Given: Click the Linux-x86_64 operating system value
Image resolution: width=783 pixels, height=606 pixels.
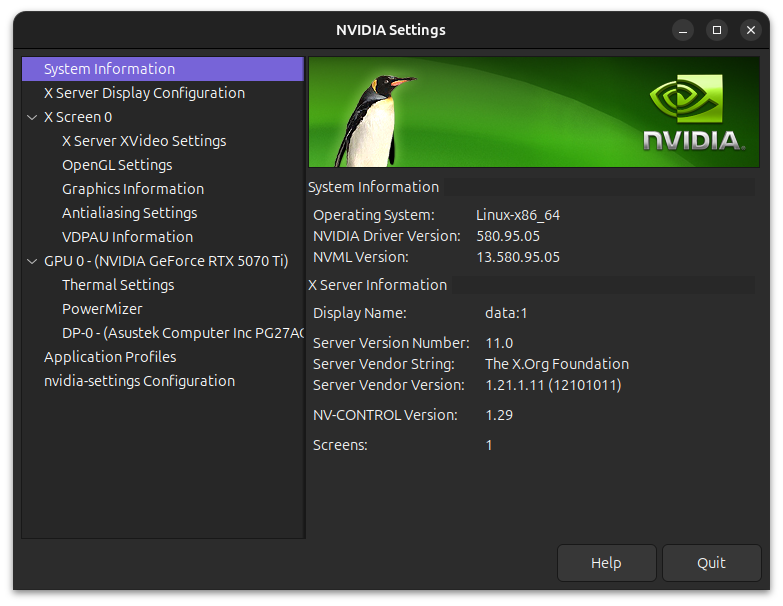Looking at the screenshot, I should point(518,215).
